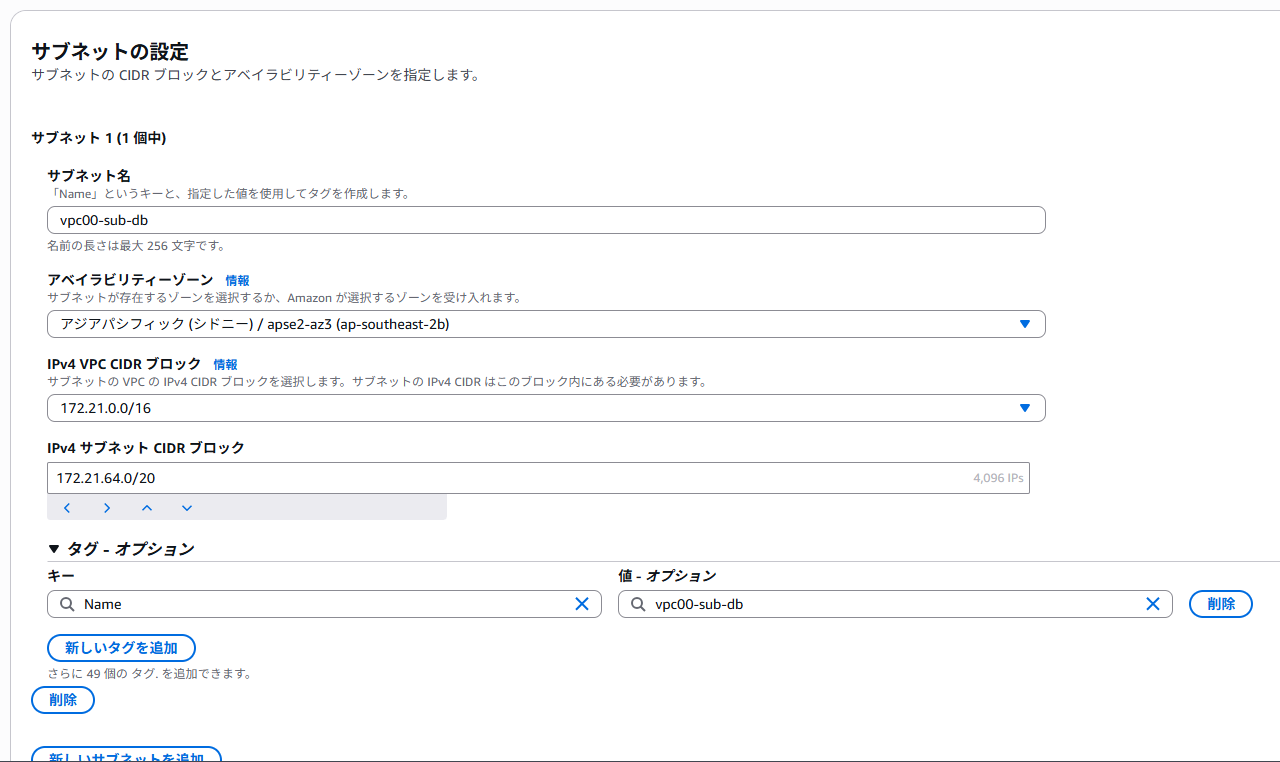Clear the tag value field with its X icon
The width and height of the screenshot is (1280, 762).
1152,604
